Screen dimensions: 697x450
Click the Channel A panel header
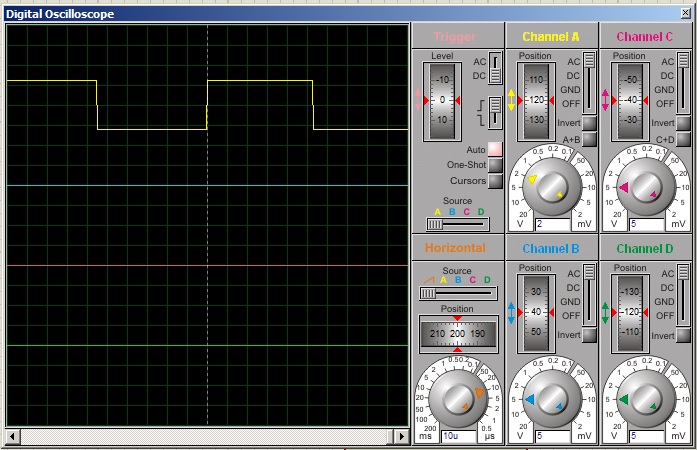(x=551, y=36)
